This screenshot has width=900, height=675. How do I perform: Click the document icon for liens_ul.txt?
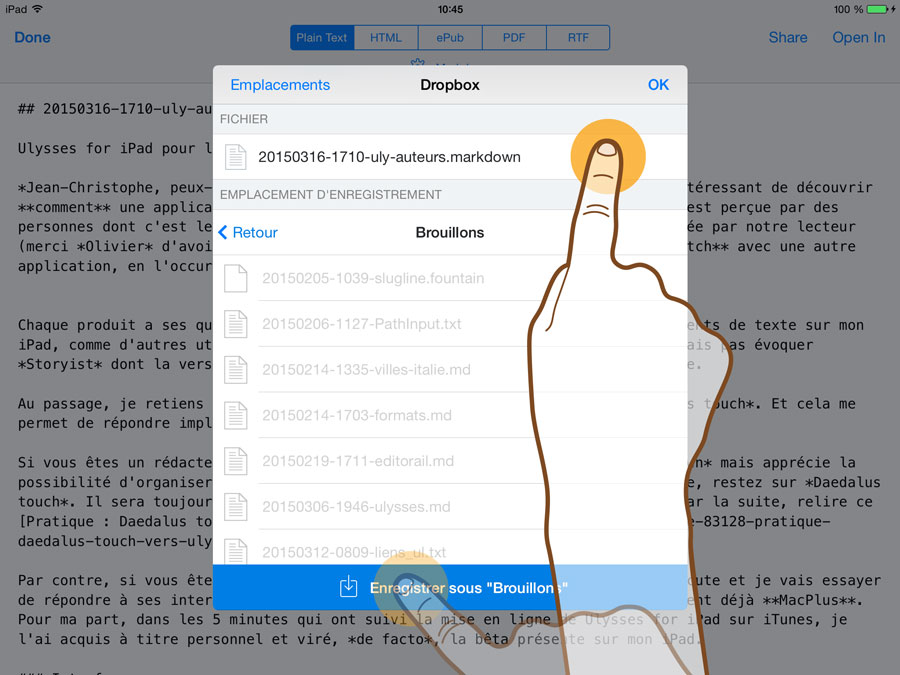tap(235, 551)
